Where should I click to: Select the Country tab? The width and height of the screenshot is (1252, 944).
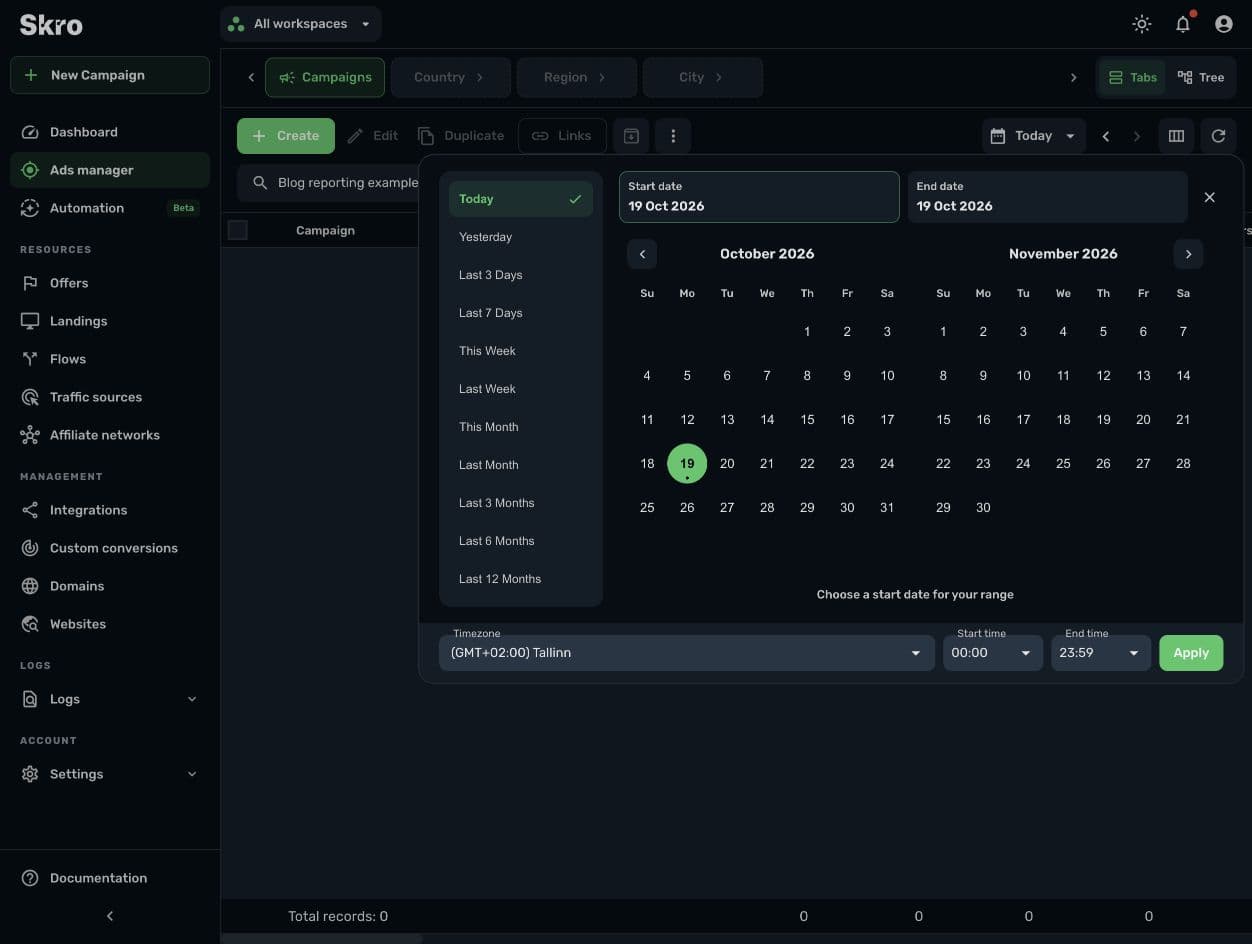tap(451, 77)
